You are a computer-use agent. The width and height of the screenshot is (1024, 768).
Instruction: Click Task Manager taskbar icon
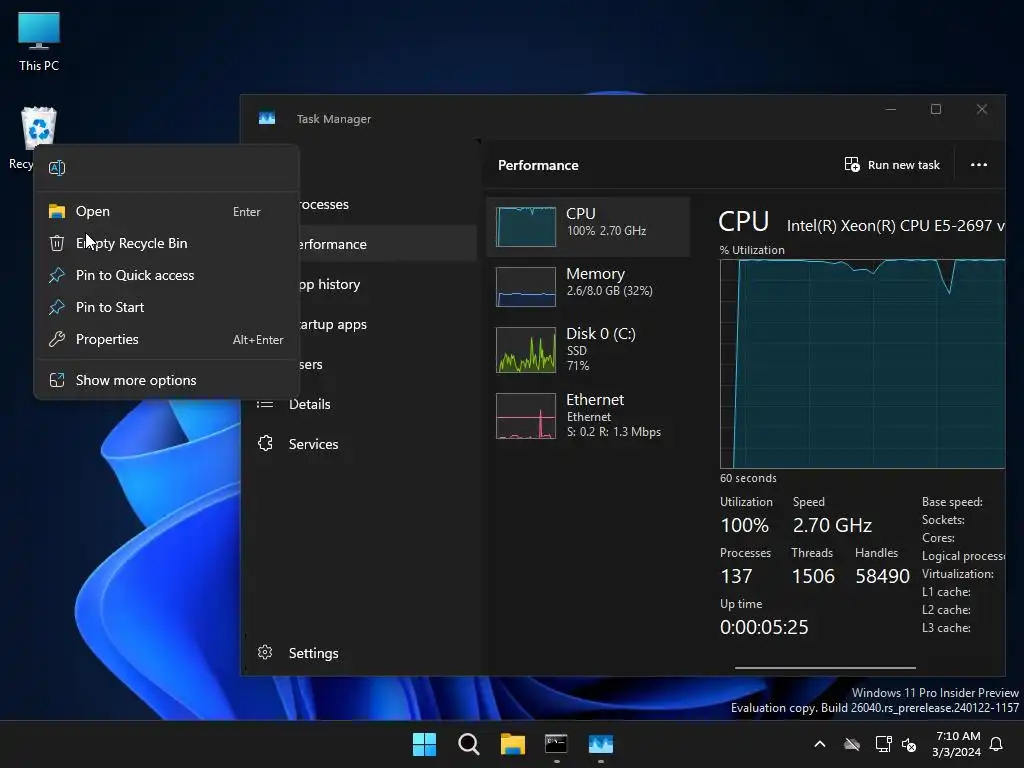(x=601, y=744)
